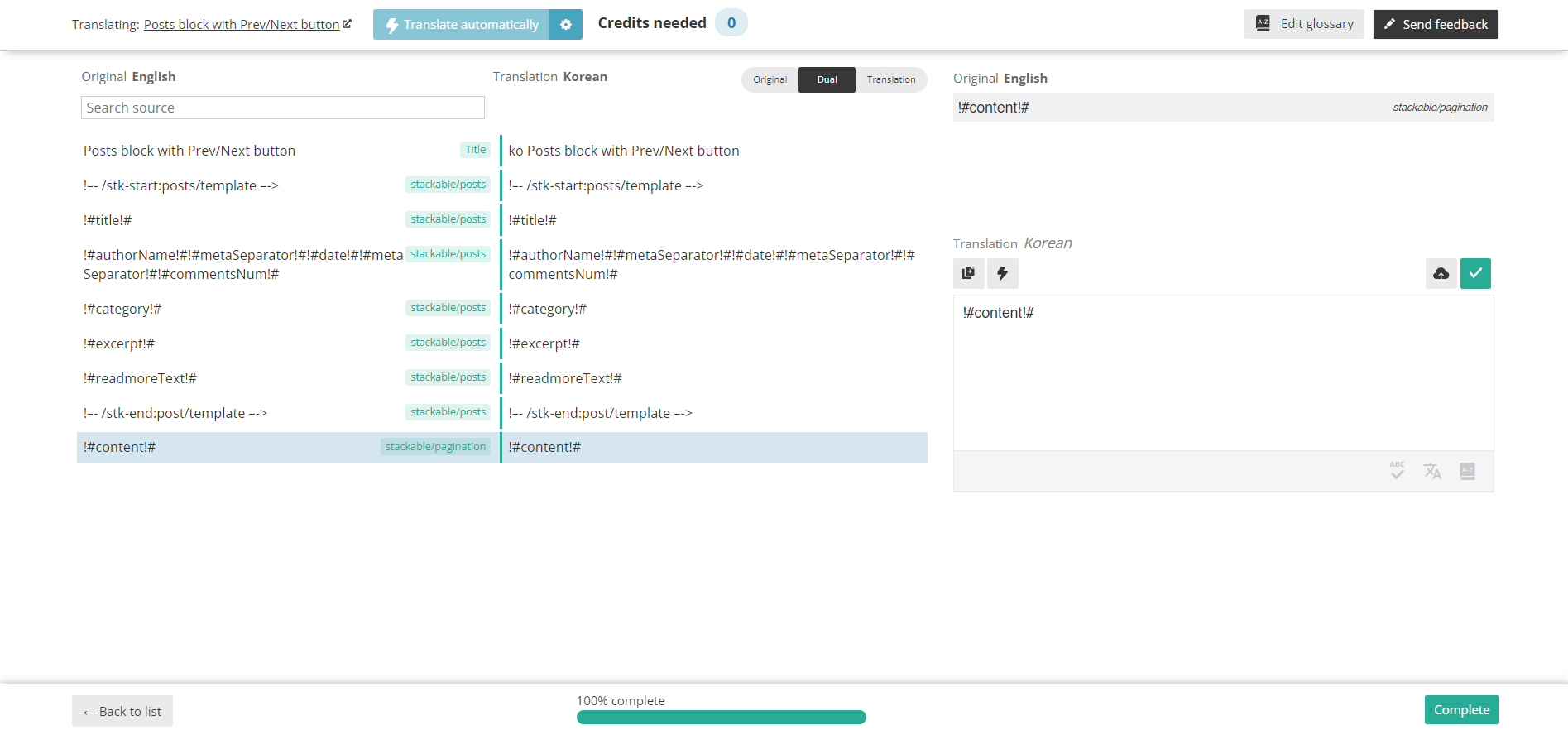This screenshot has width=1568, height=730.
Task: Select source row '!#readmoreText!#'
Action: coord(286,378)
